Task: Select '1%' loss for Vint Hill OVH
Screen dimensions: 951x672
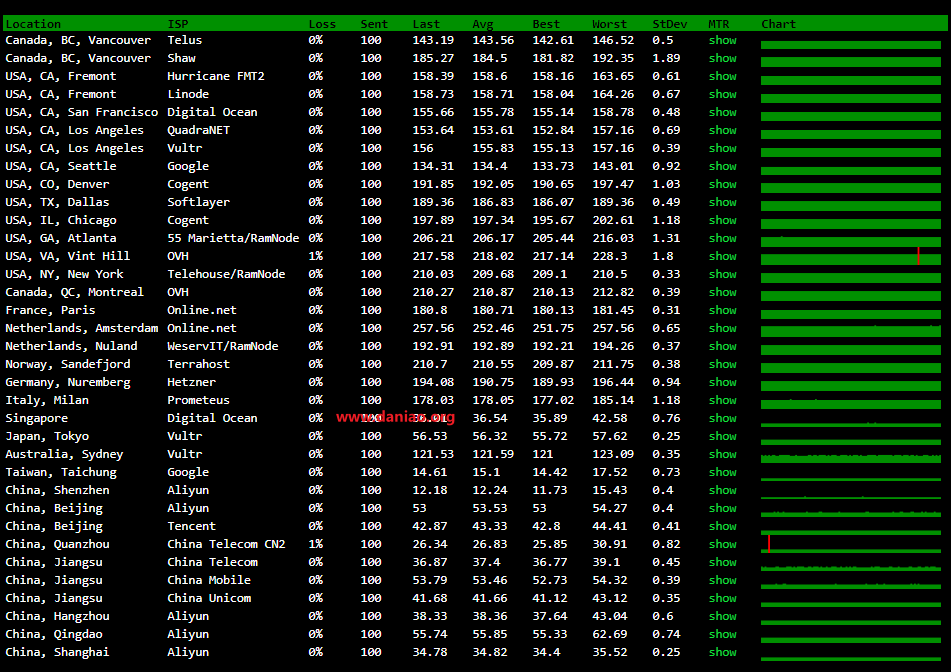Action: tap(315, 256)
